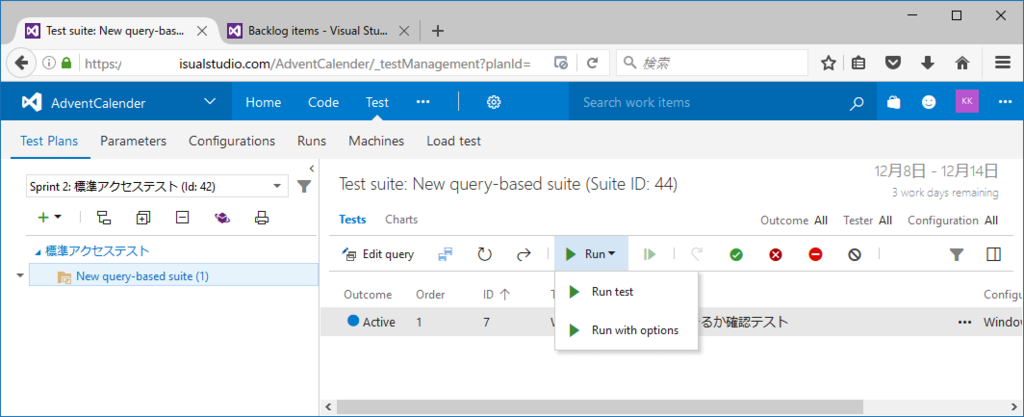Open the settings gear in header
This screenshot has width=1024, height=417.
coord(494,102)
